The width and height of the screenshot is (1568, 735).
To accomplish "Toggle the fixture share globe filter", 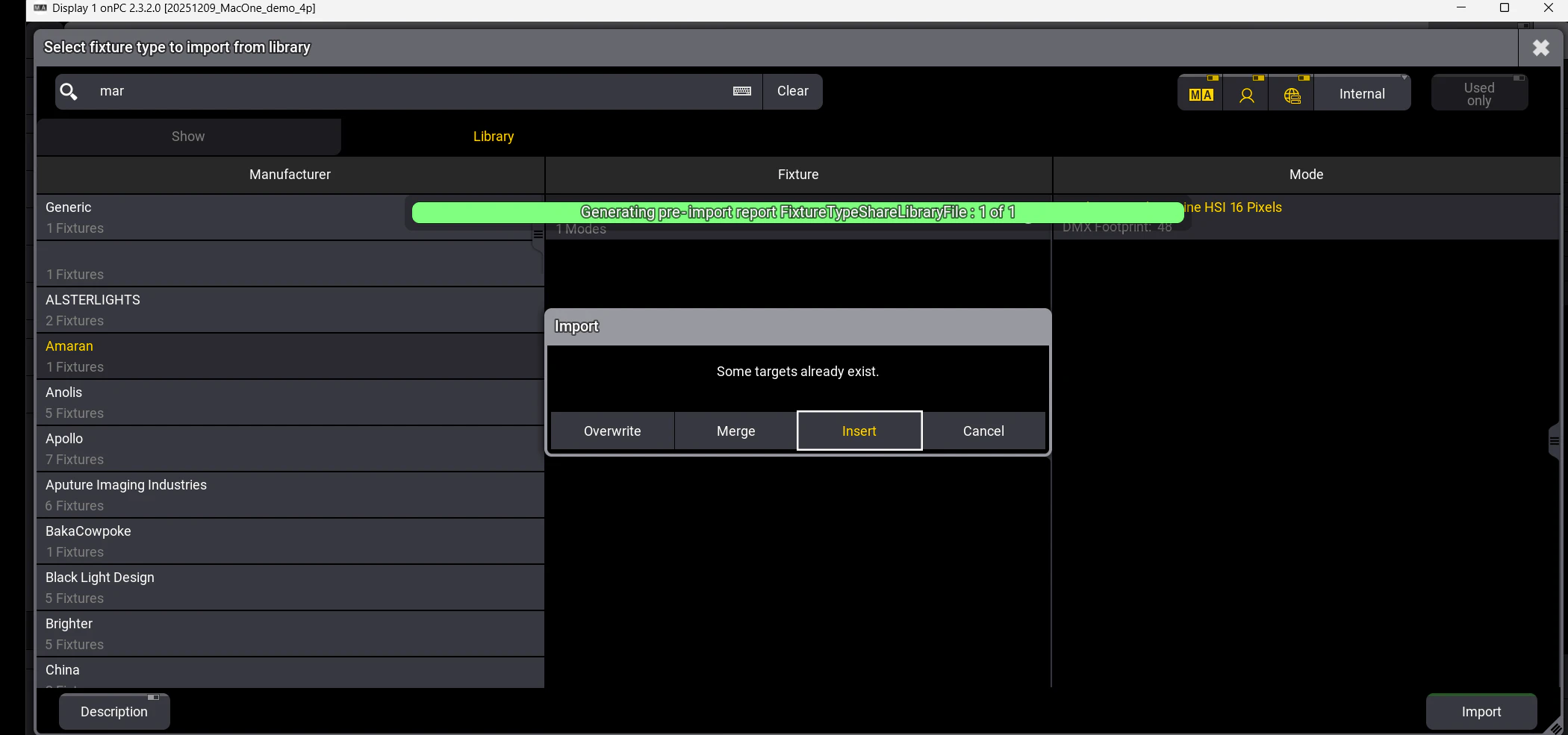I will coord(1292,93).
